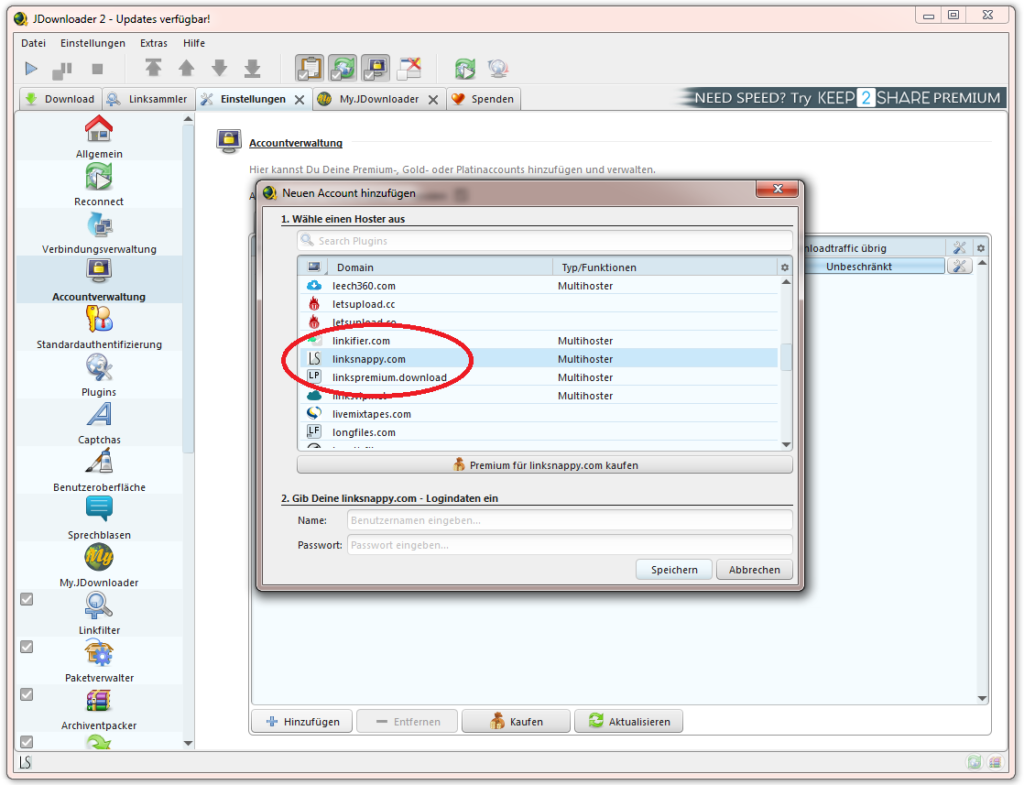The image size is (1024, 785).
Task: Click the update check globe icon
Action: click(498, 68)
